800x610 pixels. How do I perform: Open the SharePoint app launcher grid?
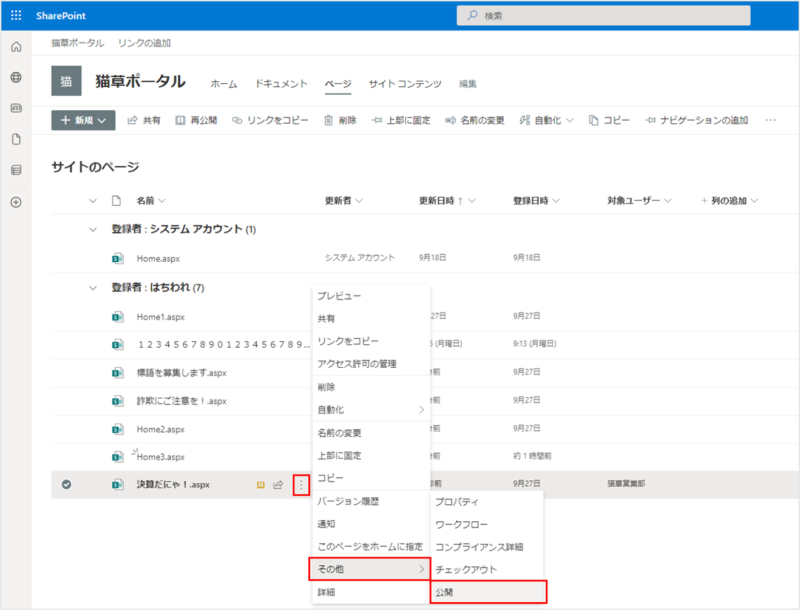16,16
